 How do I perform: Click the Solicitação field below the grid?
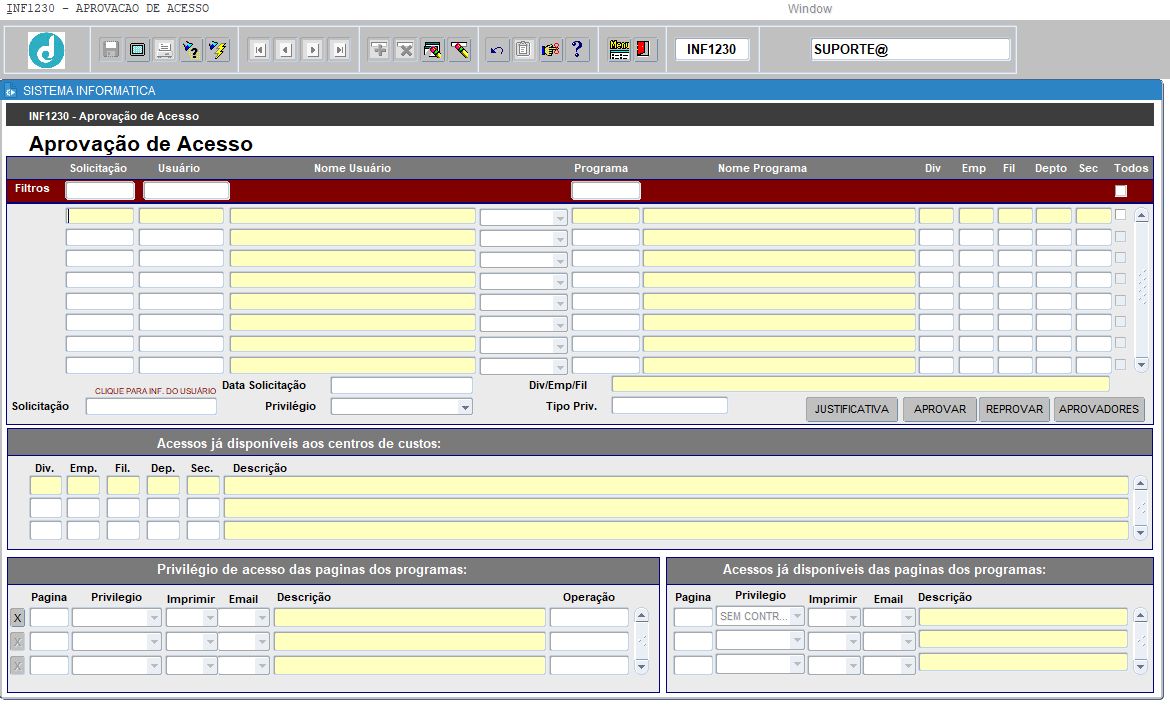point(151,406)
